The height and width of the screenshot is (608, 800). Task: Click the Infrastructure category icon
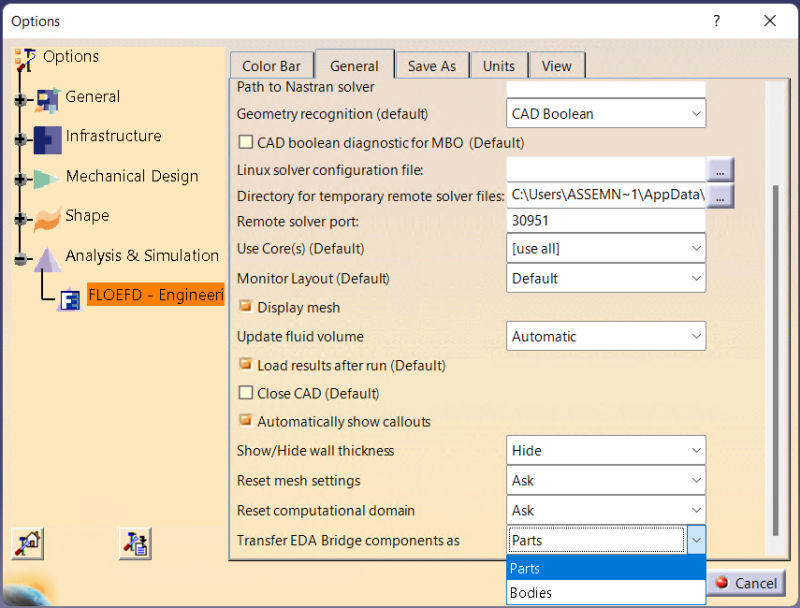[47, 138]
